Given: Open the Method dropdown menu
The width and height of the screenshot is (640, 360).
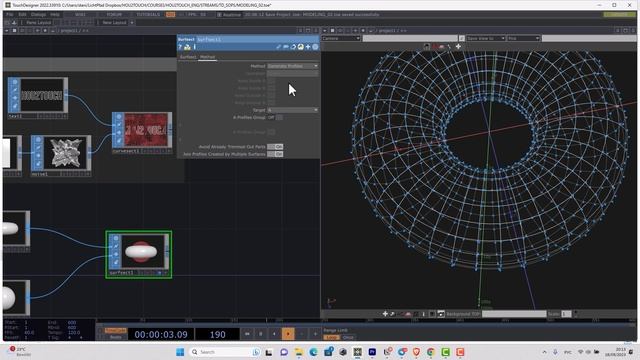Looking at the screenshot, I should click(292, 66).
